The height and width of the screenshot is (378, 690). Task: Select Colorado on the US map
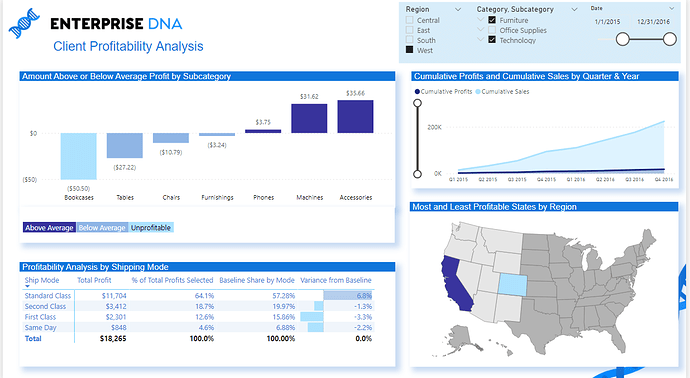512,284
